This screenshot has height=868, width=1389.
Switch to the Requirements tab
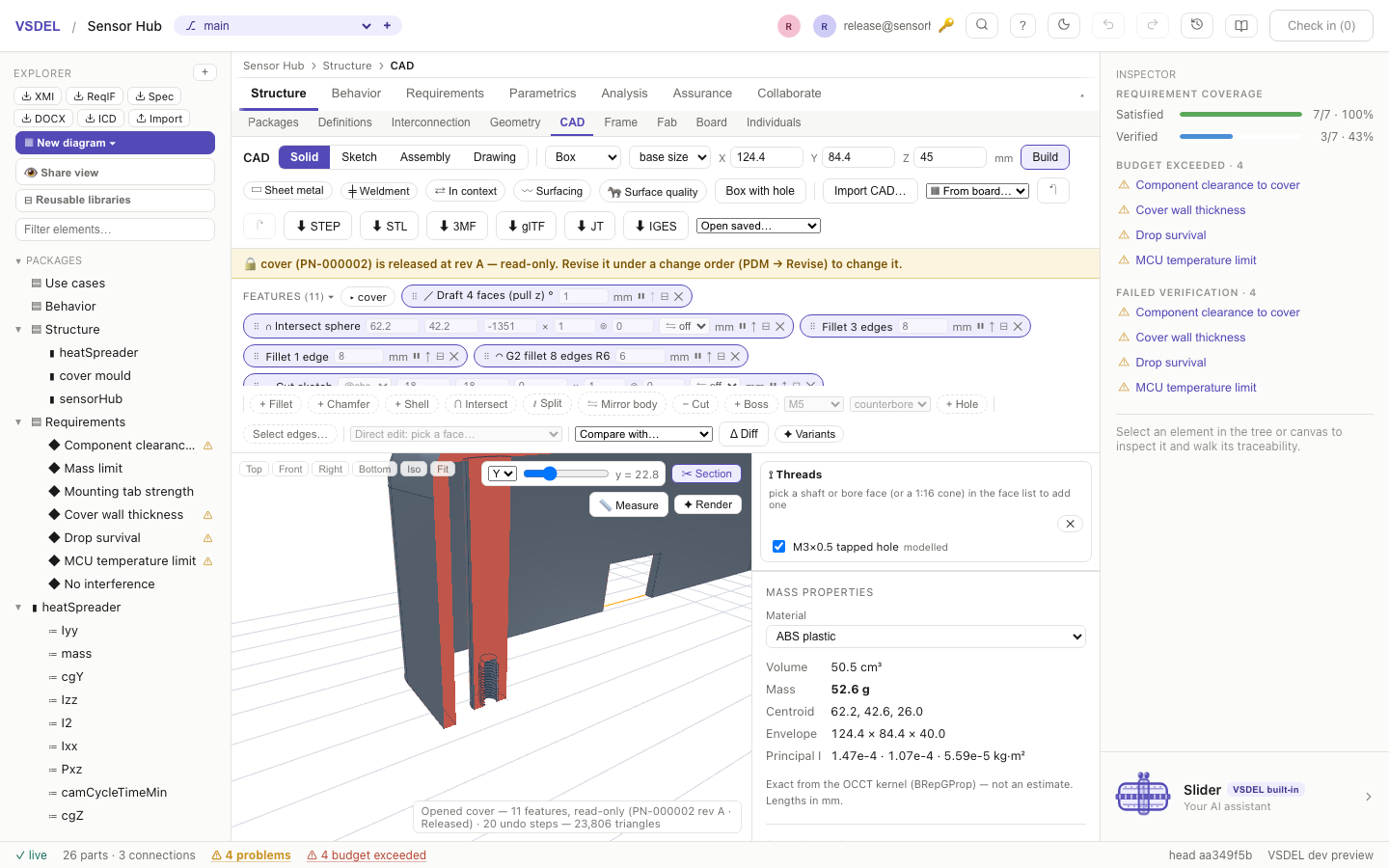445,94
